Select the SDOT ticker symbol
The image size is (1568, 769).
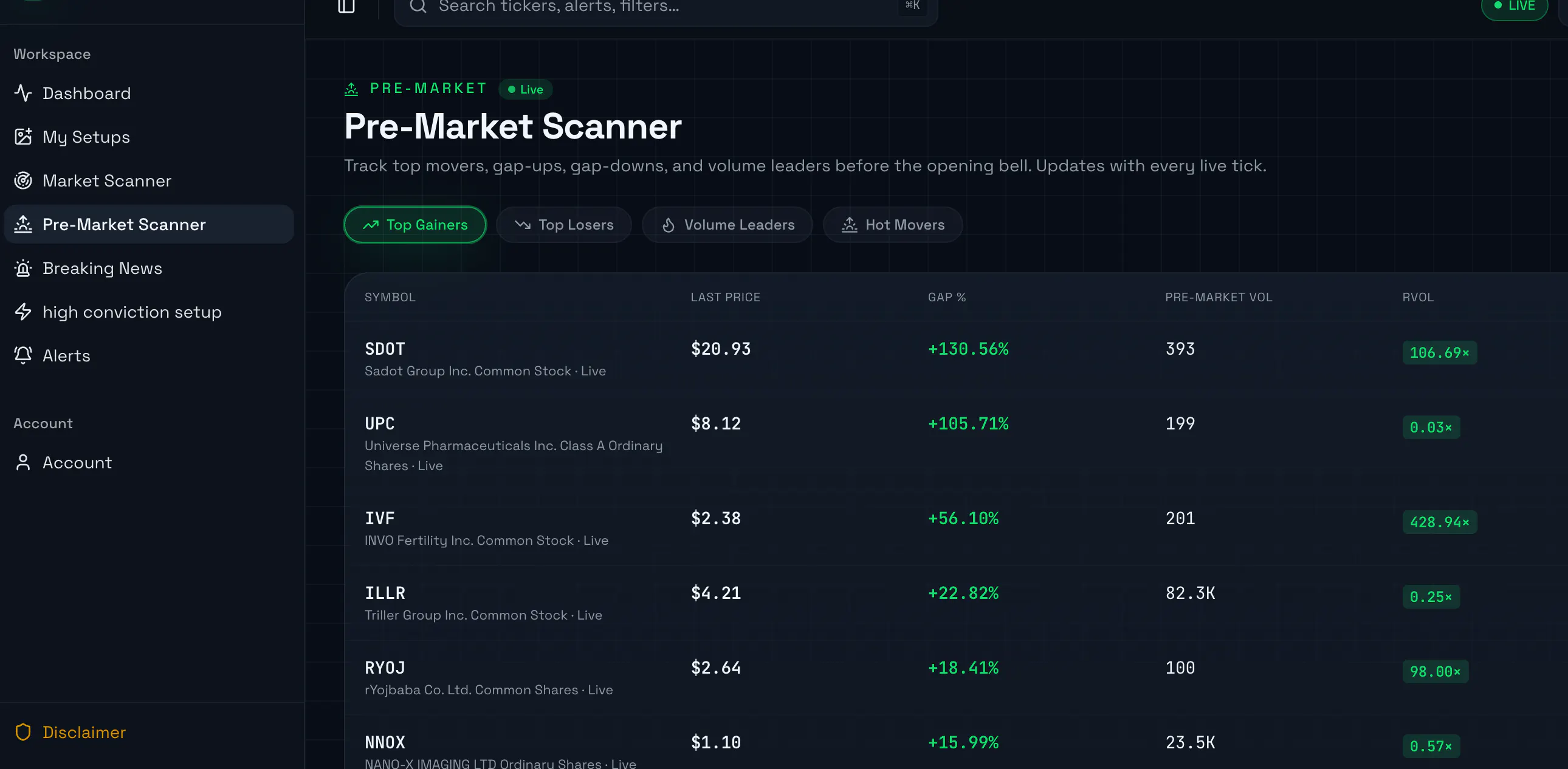coord(385,349)
